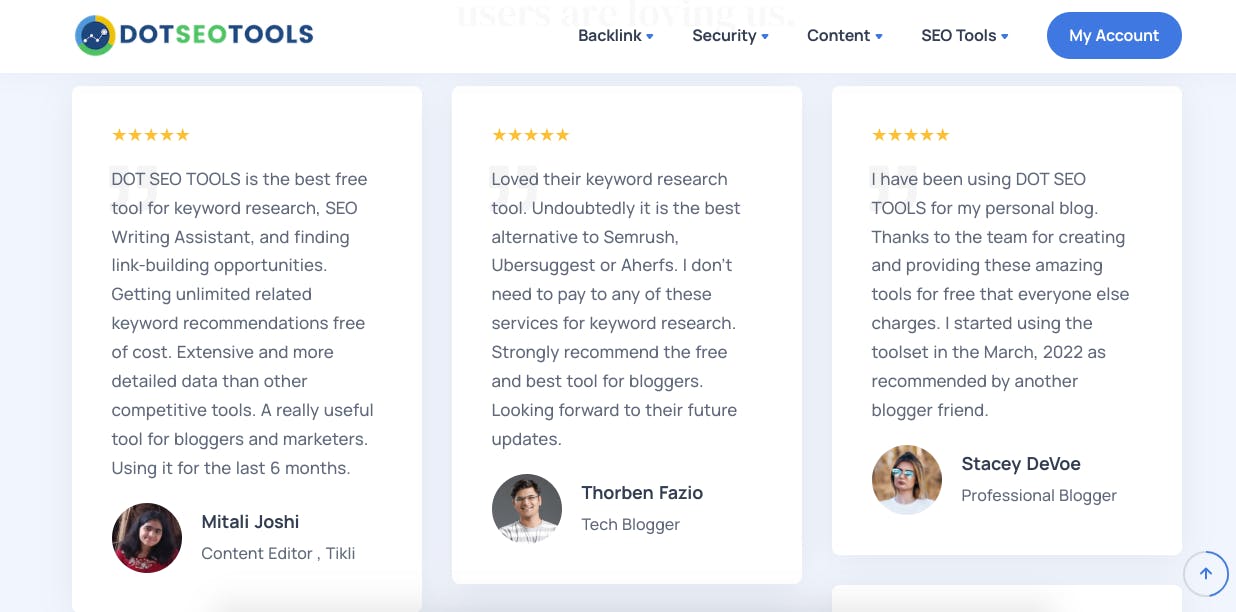Screen dimensions: 1236x612
Task: Click Mitali Joshi's profile photo
Action: click(147, 538)
